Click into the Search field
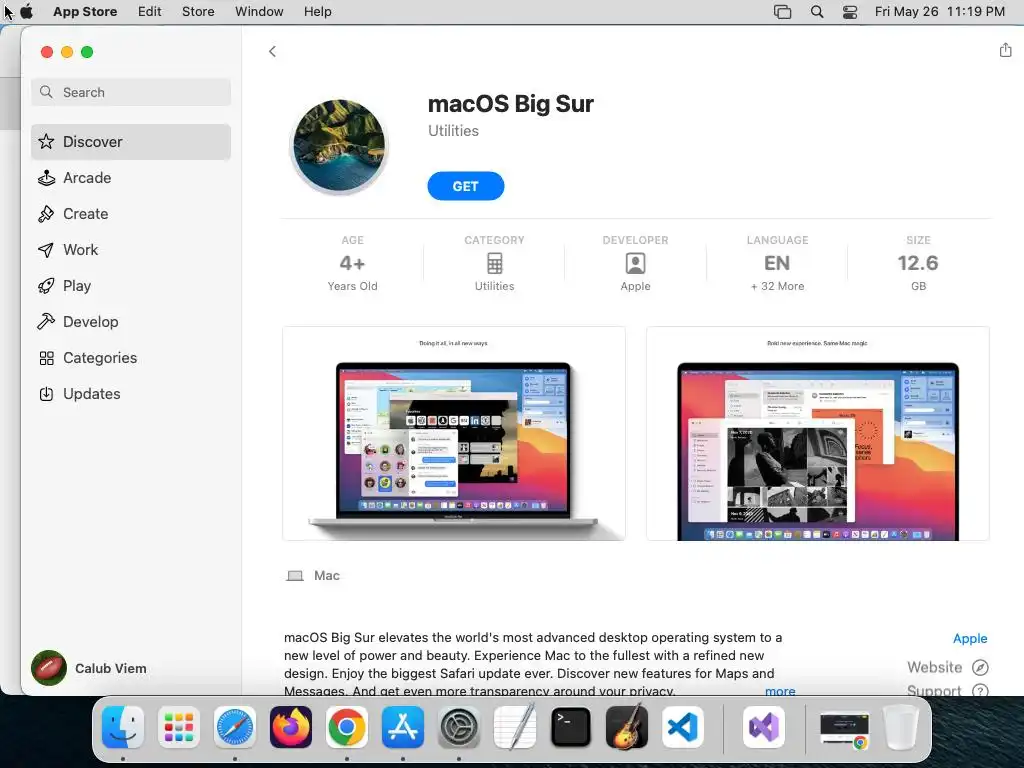Screen dimensions: 1024x768 (x=131, y=92)
